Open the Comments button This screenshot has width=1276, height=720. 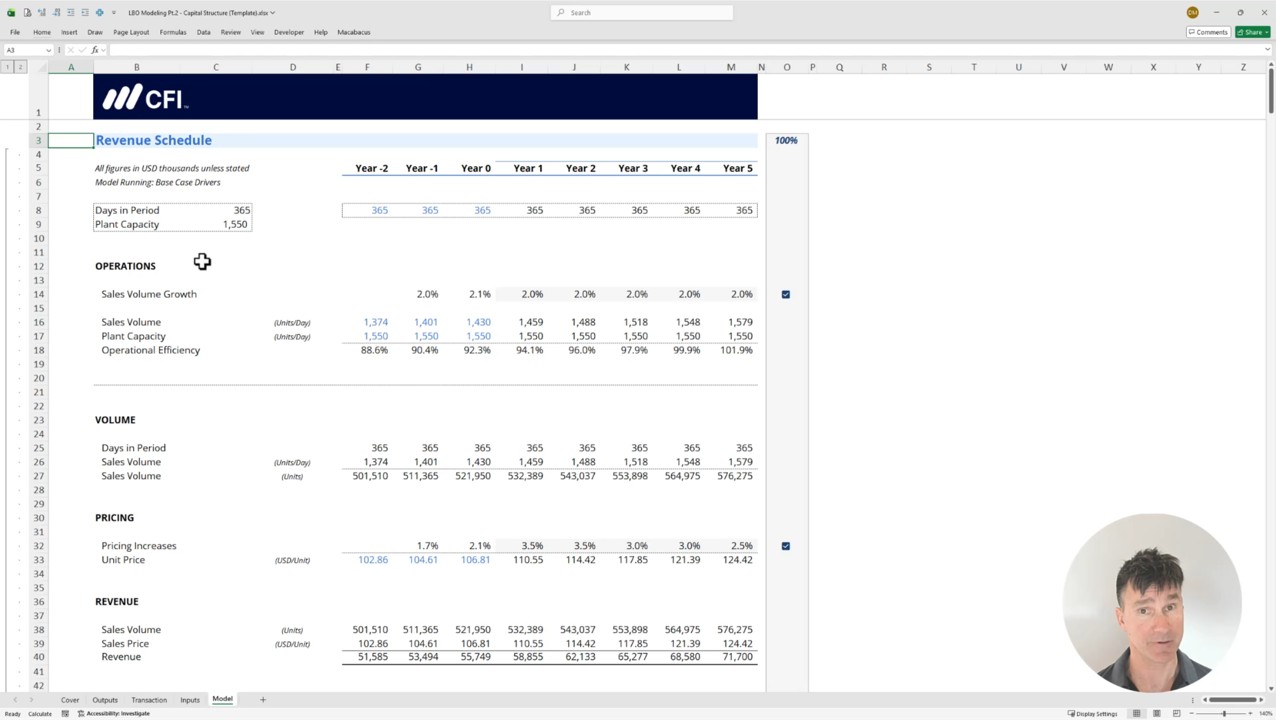click(1208, 32)
